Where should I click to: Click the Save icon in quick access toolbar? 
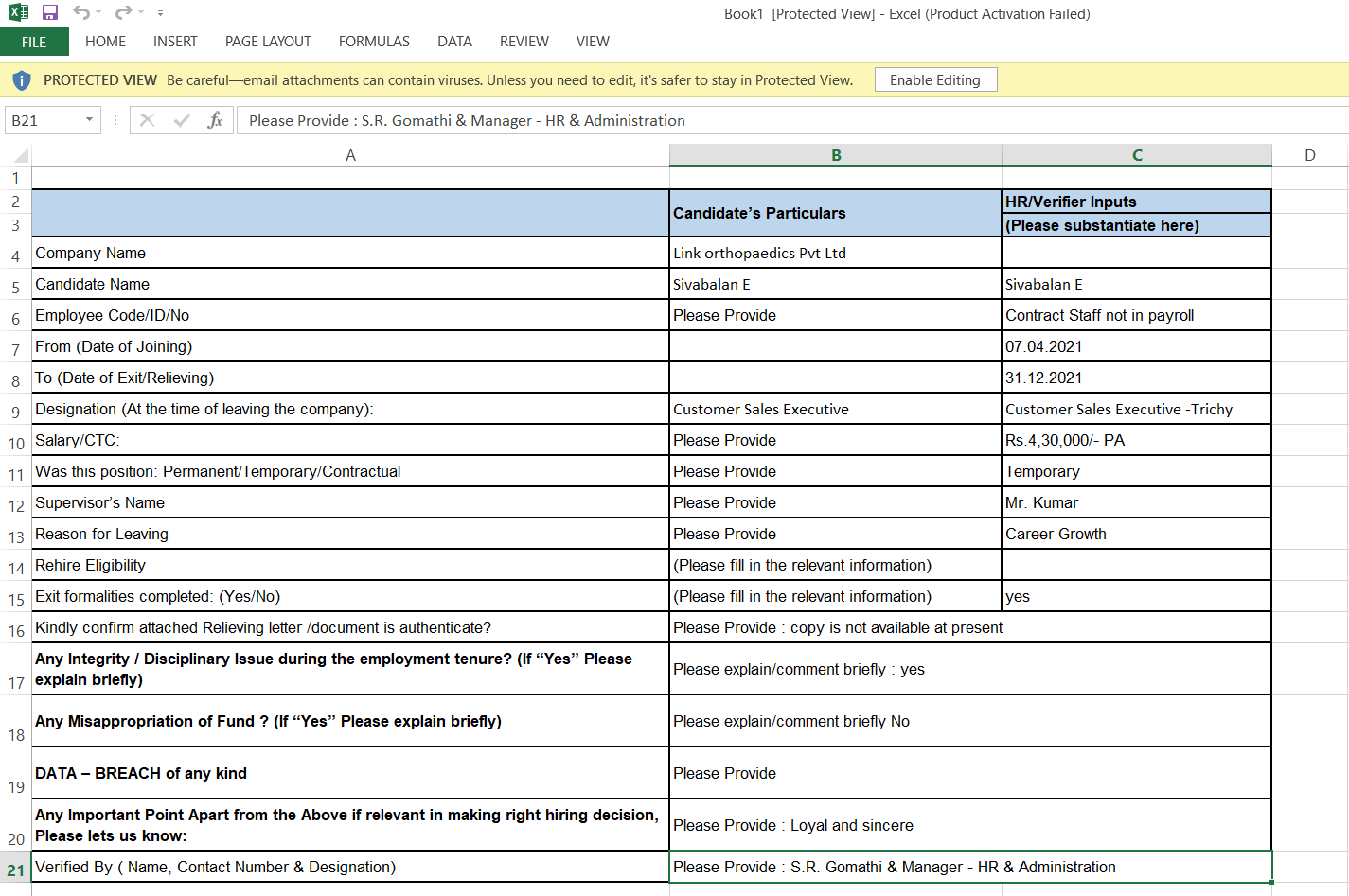point(50,13)
